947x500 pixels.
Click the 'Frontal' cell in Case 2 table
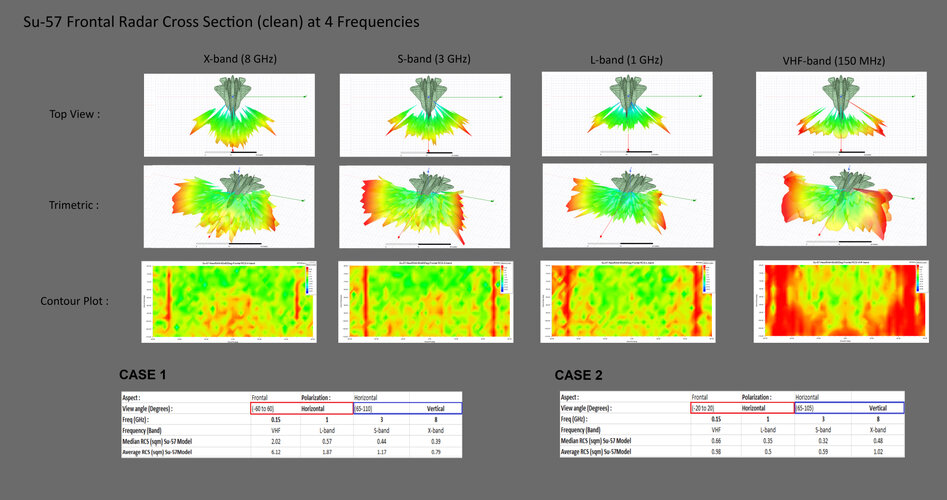[699, 397]
